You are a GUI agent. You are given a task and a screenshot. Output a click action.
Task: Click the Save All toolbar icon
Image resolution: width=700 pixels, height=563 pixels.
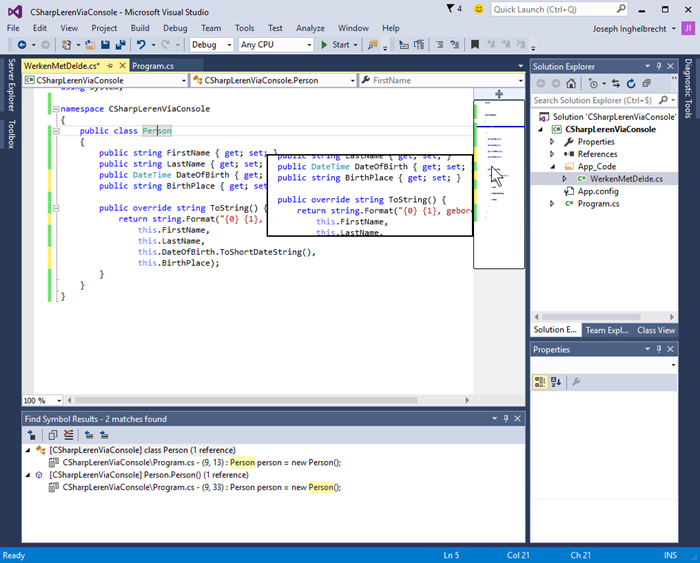(121, 45)
